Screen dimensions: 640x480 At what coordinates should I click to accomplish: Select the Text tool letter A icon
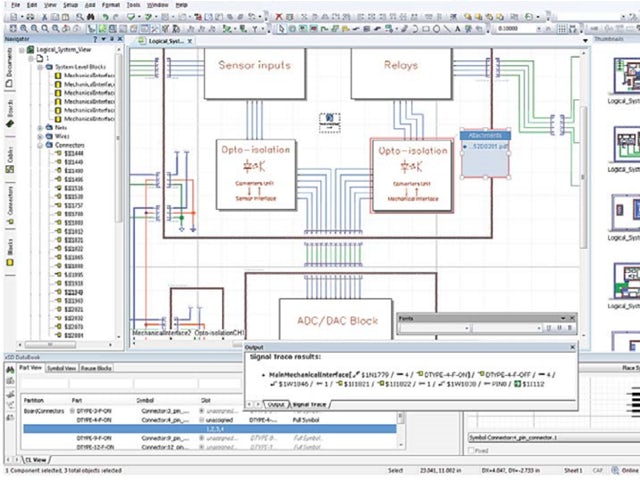[457, 29]
